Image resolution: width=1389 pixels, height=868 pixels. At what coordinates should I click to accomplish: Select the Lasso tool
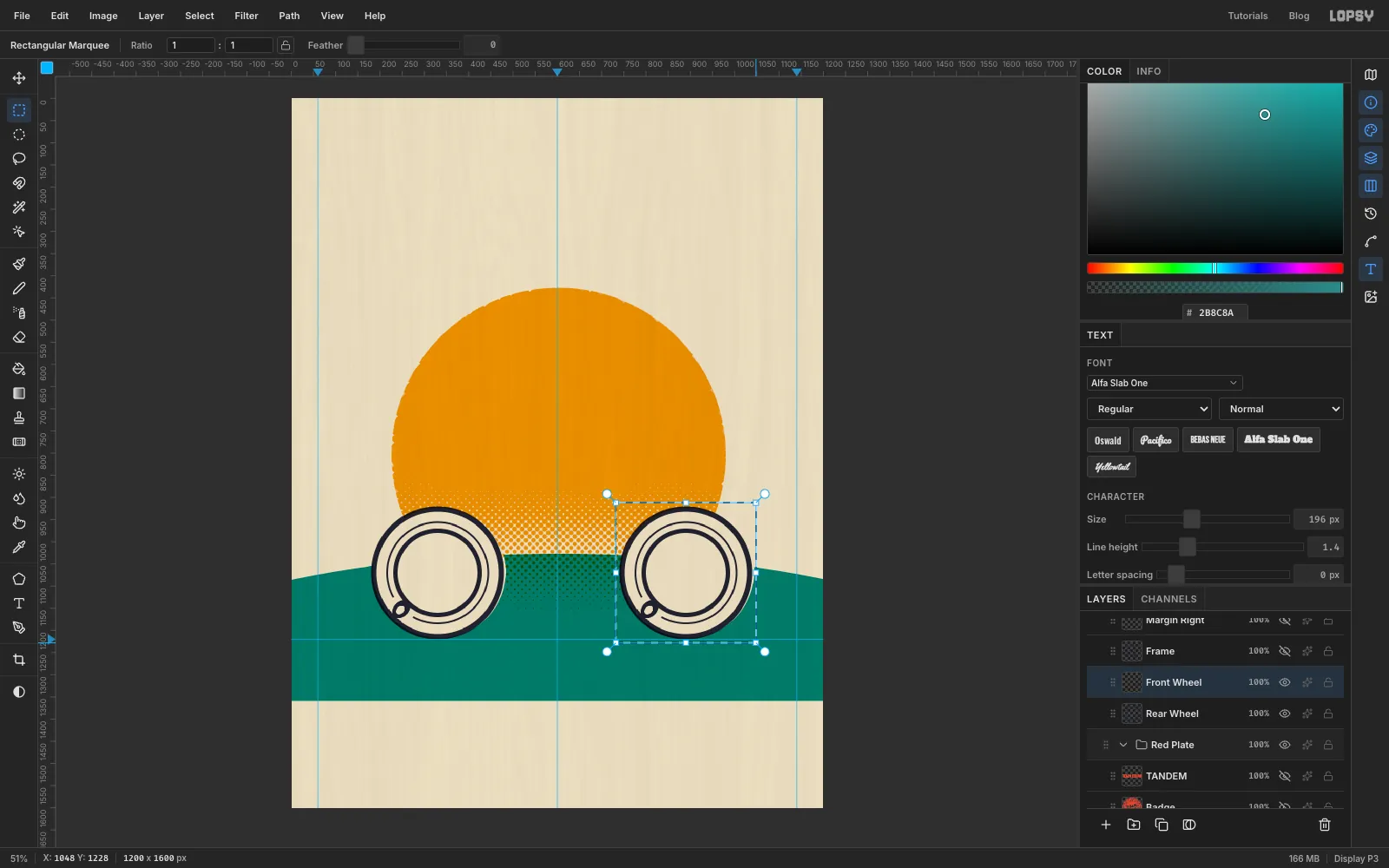coord(19,159)
